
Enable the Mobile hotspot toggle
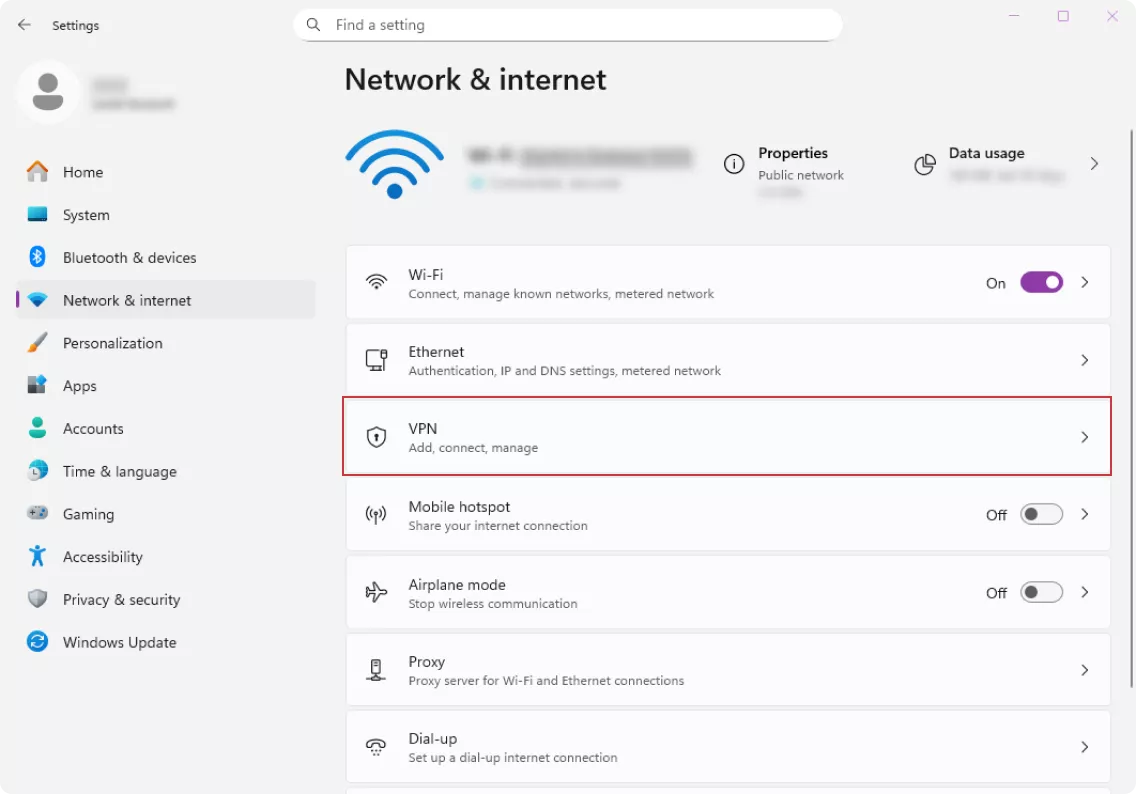1041,515
